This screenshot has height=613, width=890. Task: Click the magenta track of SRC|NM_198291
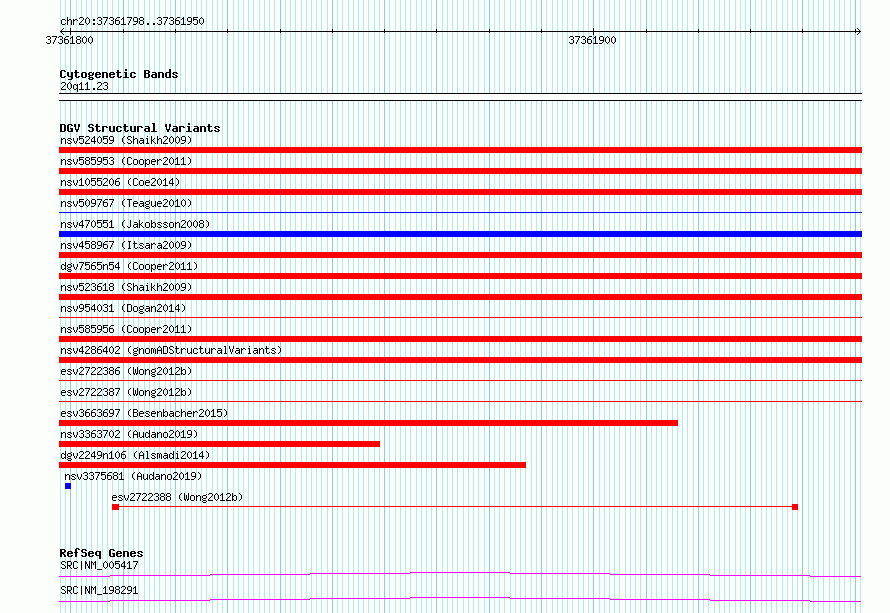tap(460, 599)
